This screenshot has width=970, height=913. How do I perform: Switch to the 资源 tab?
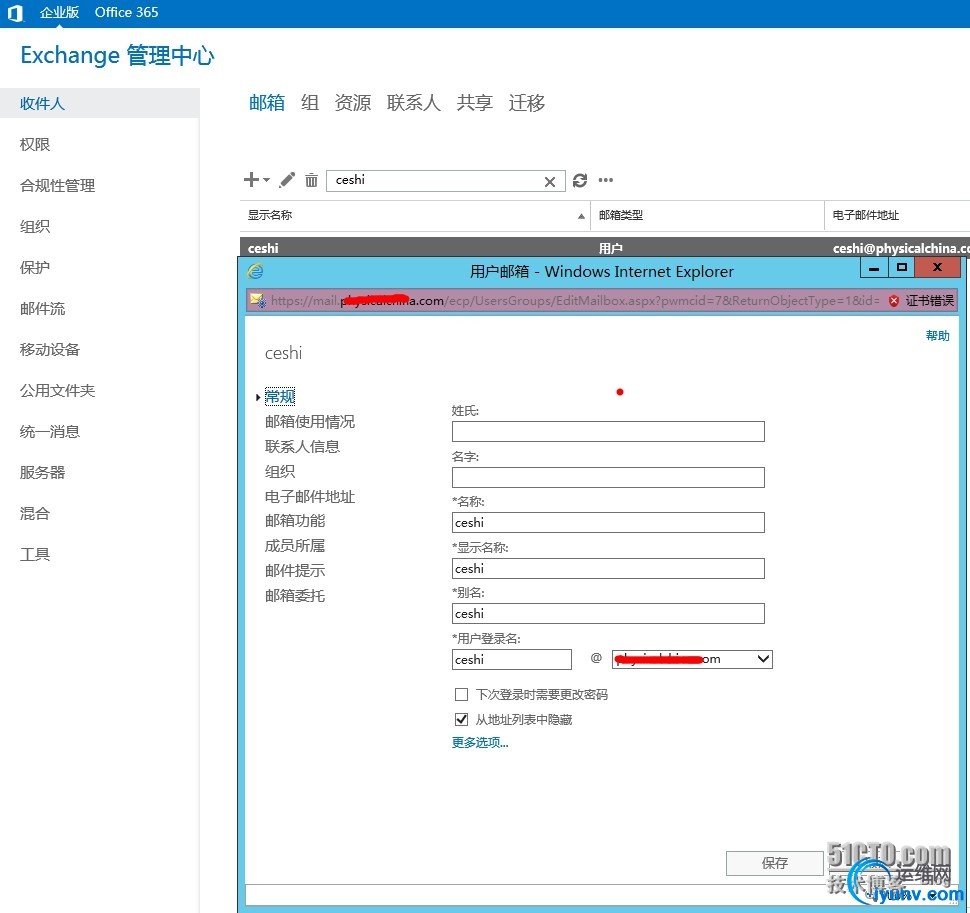pos(353,103)
